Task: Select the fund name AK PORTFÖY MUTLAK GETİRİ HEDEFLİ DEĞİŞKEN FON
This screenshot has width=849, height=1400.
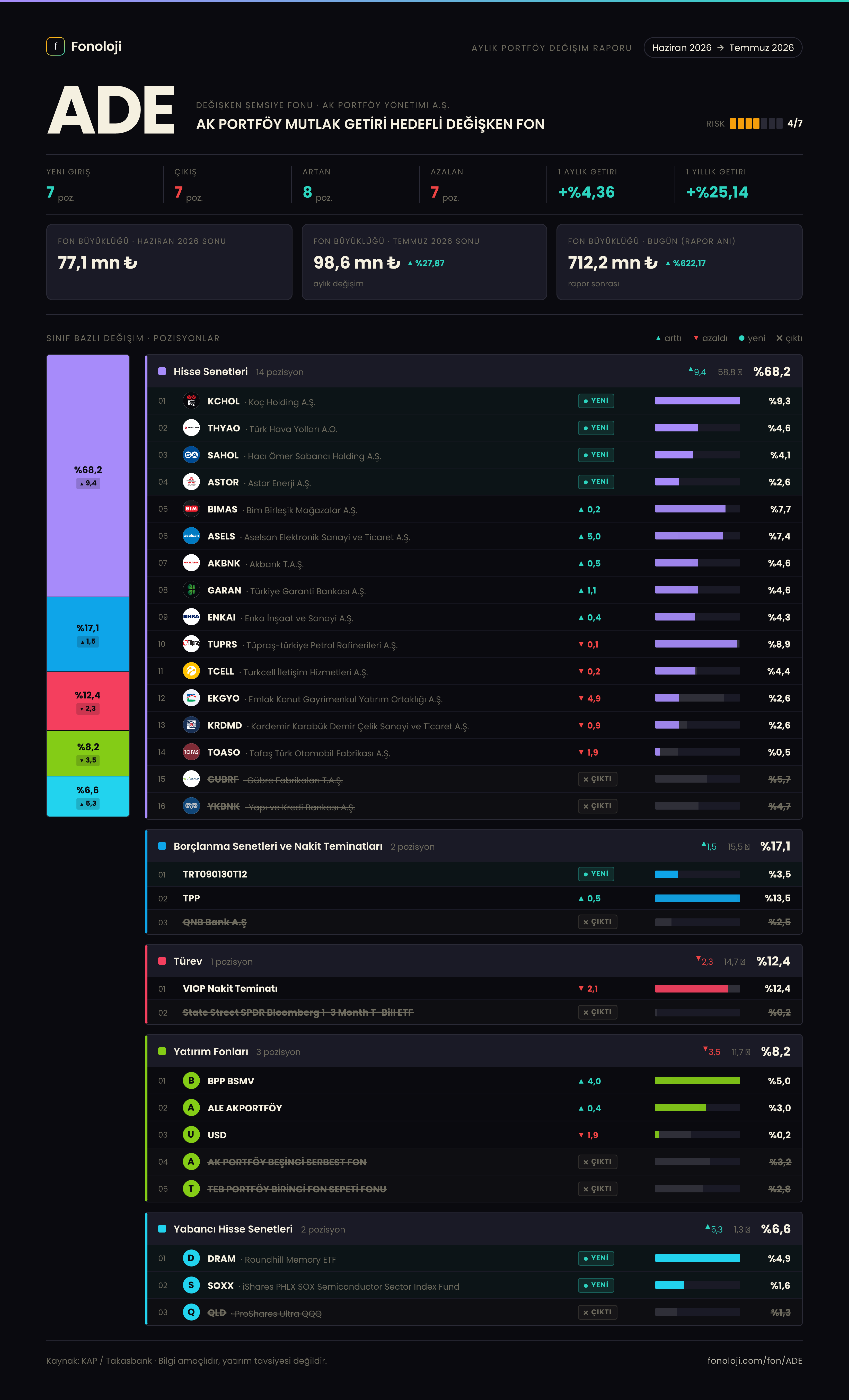Action: [370, 124]
